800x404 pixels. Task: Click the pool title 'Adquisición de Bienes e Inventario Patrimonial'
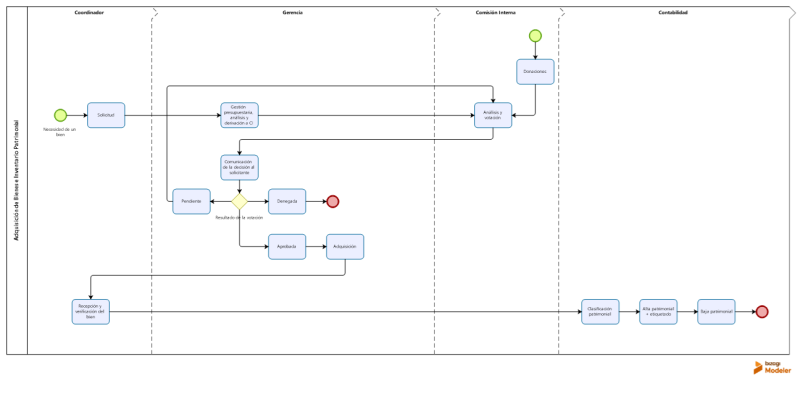pos(17,181)
